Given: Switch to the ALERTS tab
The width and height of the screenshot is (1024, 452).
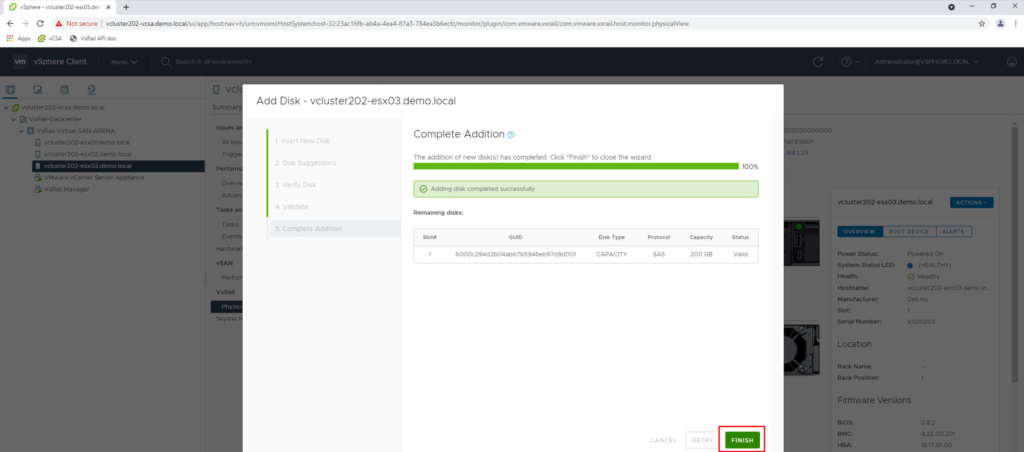Looking at the screenshot, I should [x=954, y=232].
